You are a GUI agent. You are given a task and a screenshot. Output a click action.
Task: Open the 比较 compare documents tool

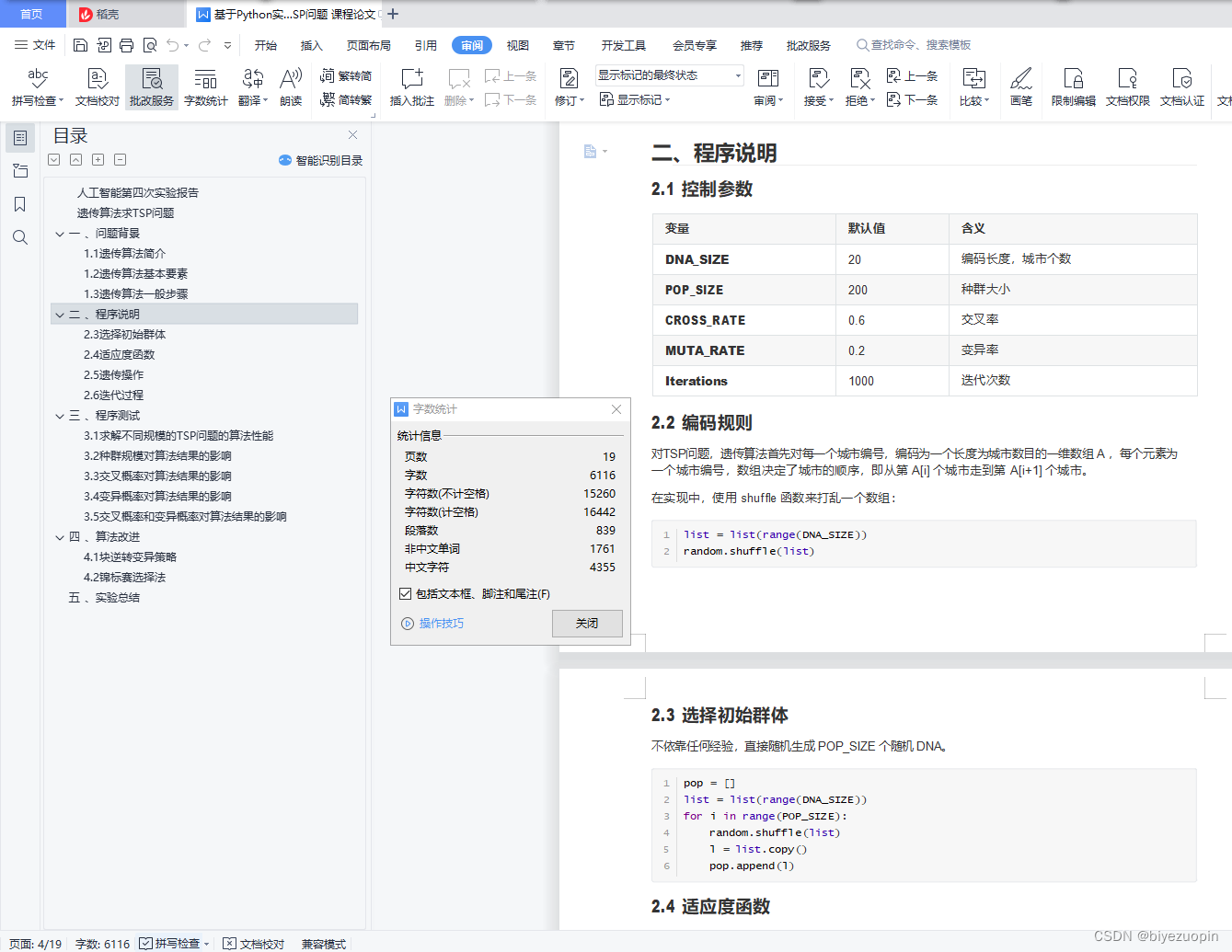tap(974, 87)
